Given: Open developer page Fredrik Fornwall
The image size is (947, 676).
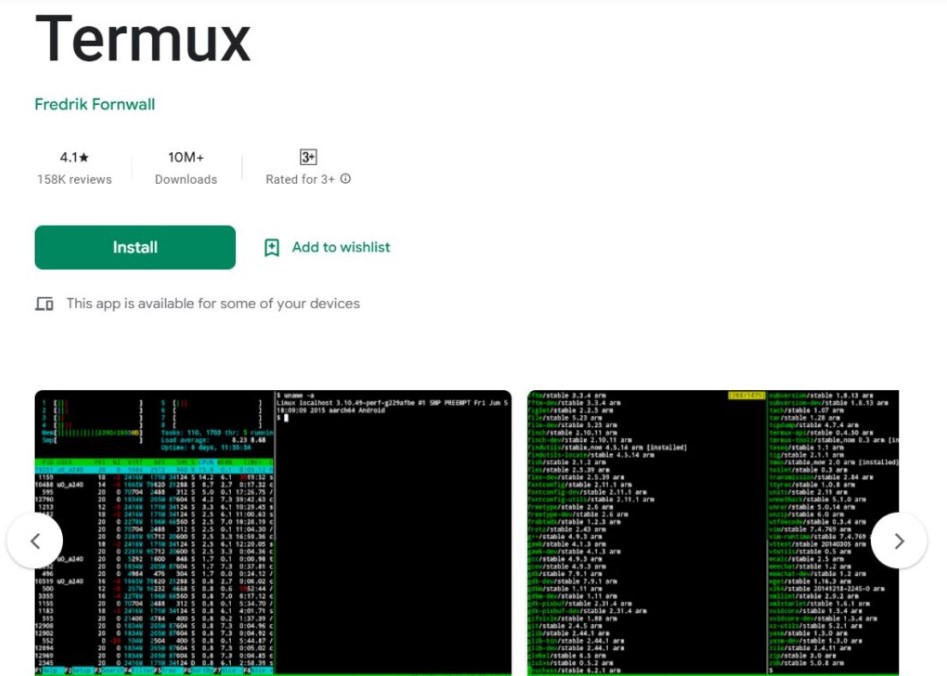Looking at the screenshot, I should click(x=96, y=104).
